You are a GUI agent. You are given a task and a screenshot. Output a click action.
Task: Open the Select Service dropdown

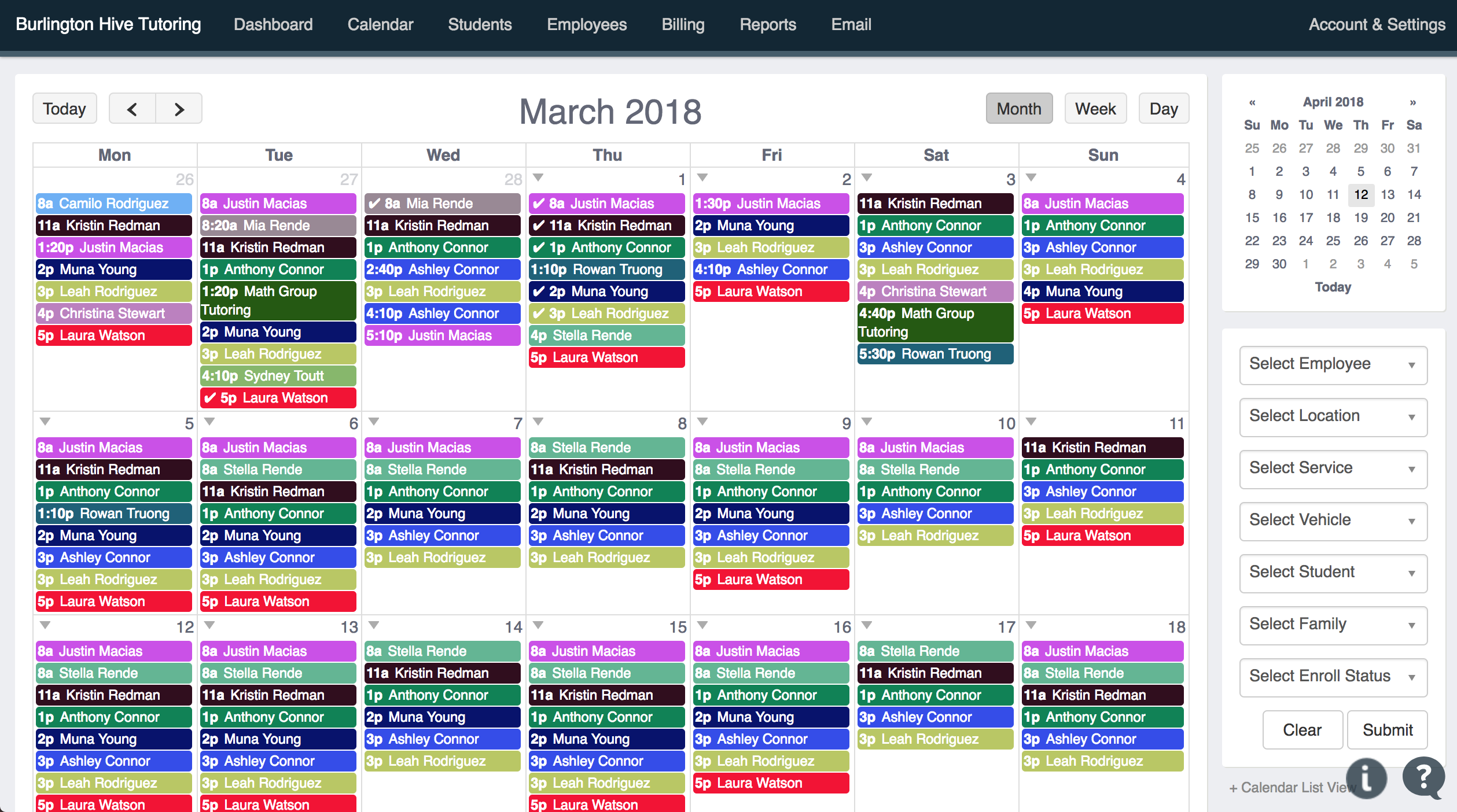pyautogui.click(x=1333, y=469)
